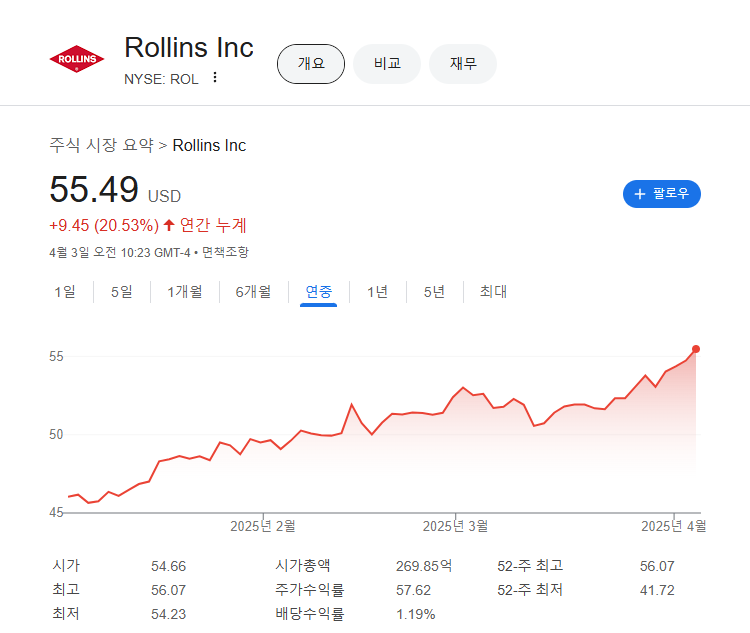Screen dimensions: 750x633
Task: Click the Rollins red diamond logo
Action: click(76, 60)
